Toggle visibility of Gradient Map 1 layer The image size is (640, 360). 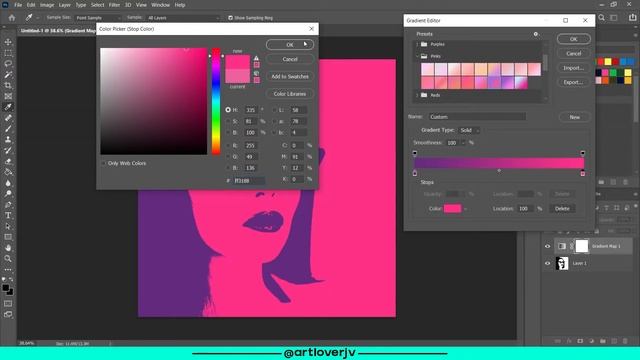[x=547, y=246]
